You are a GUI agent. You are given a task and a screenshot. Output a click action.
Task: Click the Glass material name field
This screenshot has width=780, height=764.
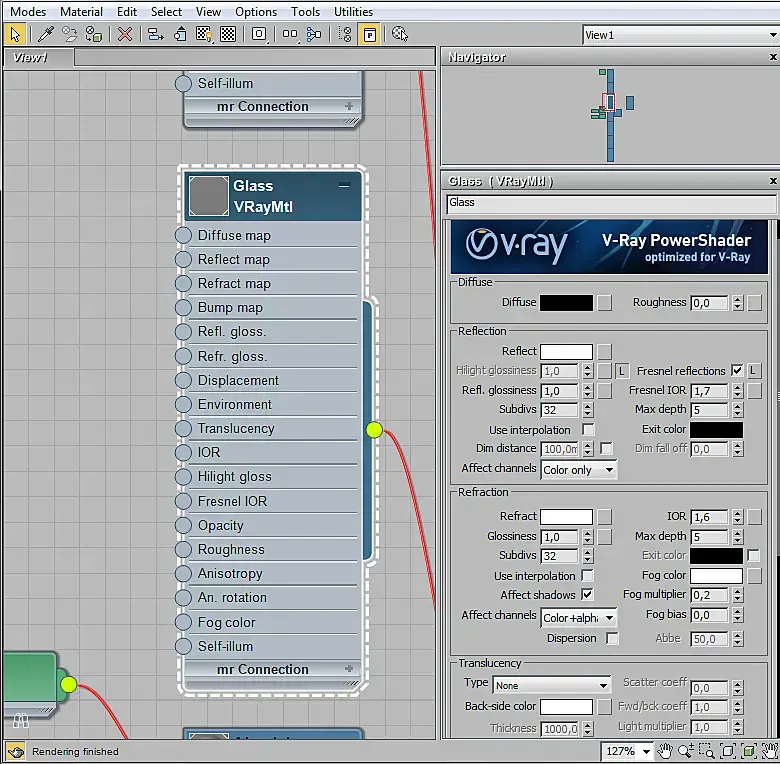(x=611, y=203)
